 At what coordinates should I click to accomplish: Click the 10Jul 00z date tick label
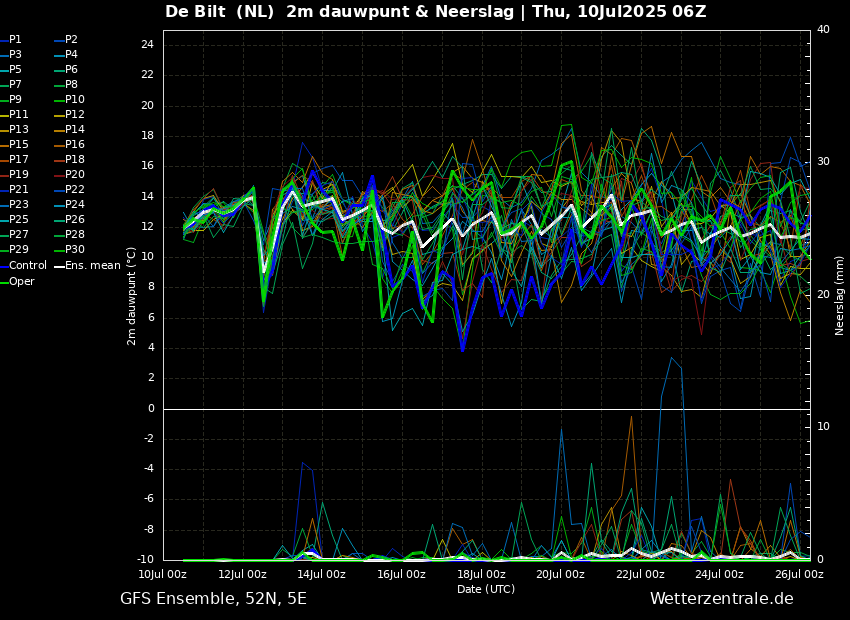pos(162,575)
